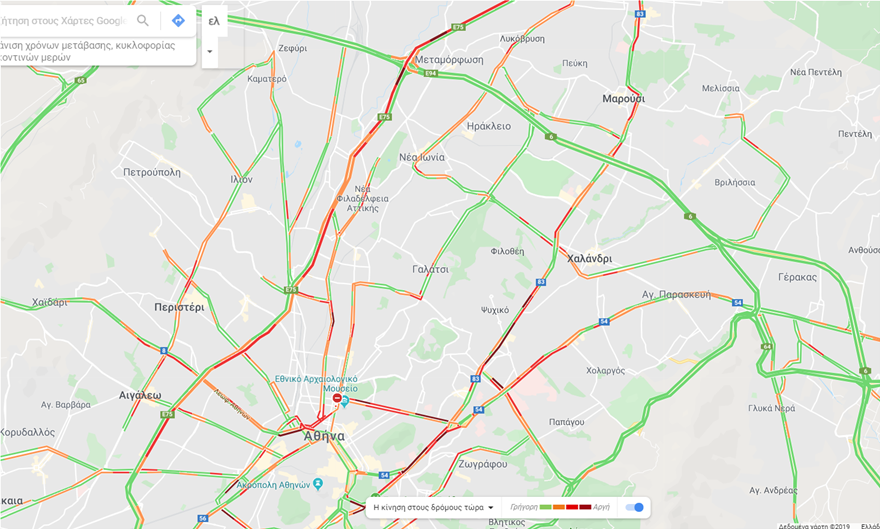Viewport: 880px width, 529px height.
Task: Open directions with the blue arrow icon
Action: point(178,21)
